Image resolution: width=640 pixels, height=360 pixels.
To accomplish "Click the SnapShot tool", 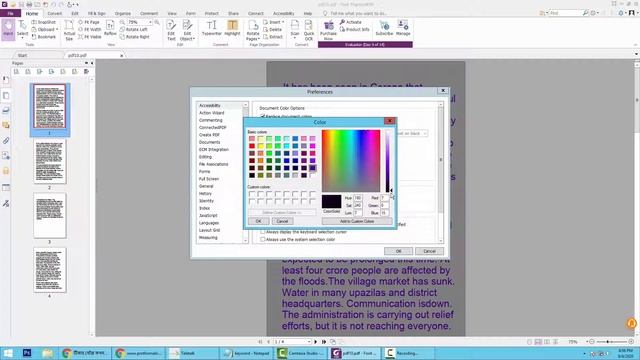I will click(x=44, y=22).
